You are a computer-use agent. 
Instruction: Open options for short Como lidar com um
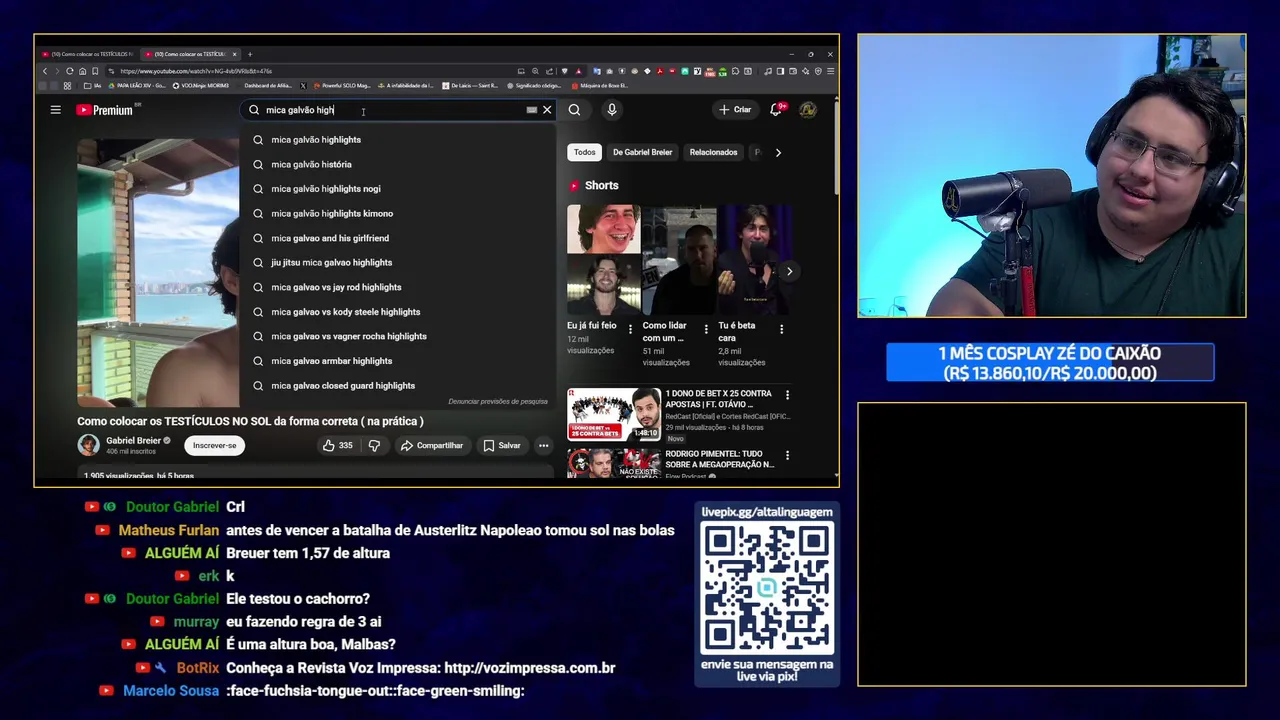[706, 329]
